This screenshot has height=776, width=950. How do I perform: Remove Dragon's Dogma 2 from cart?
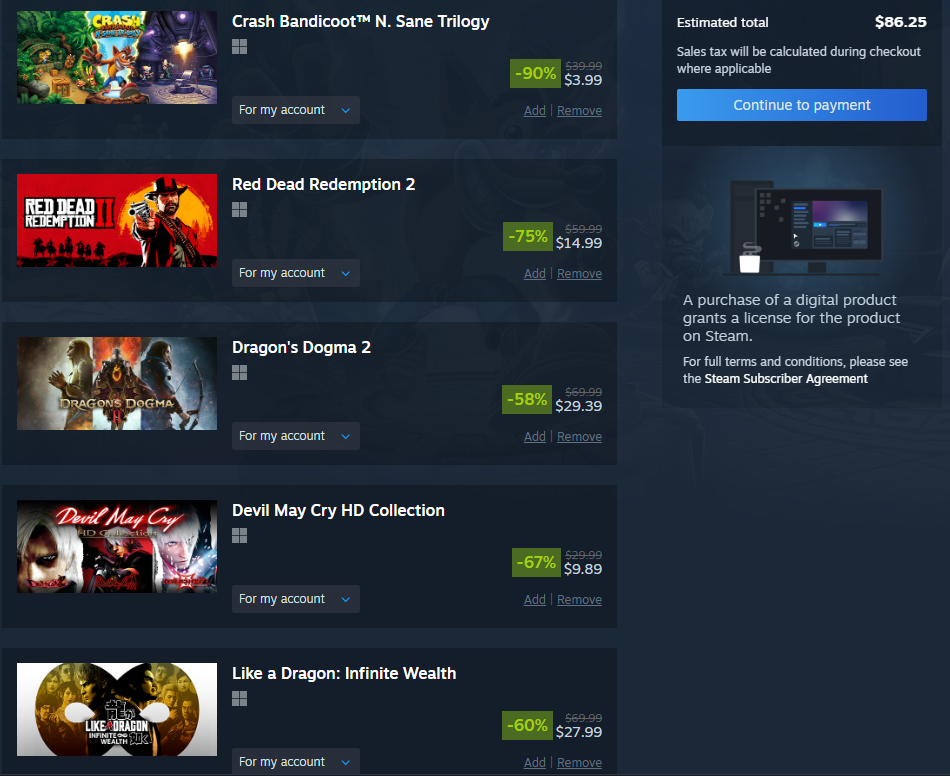579,437
